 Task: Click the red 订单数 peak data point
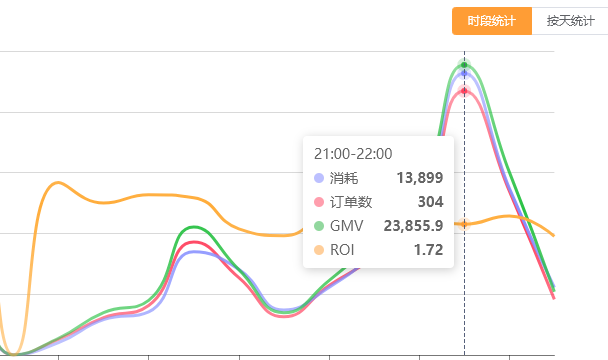(464, 90)
